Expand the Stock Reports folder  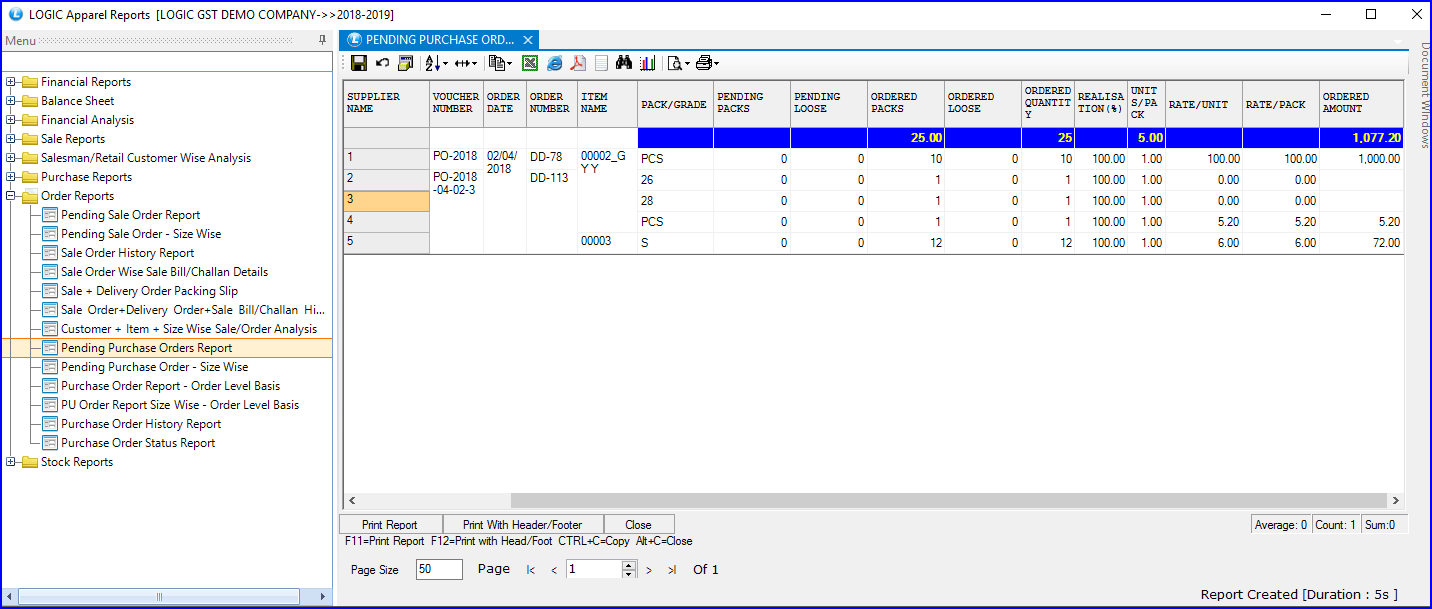tap(9, 461)
